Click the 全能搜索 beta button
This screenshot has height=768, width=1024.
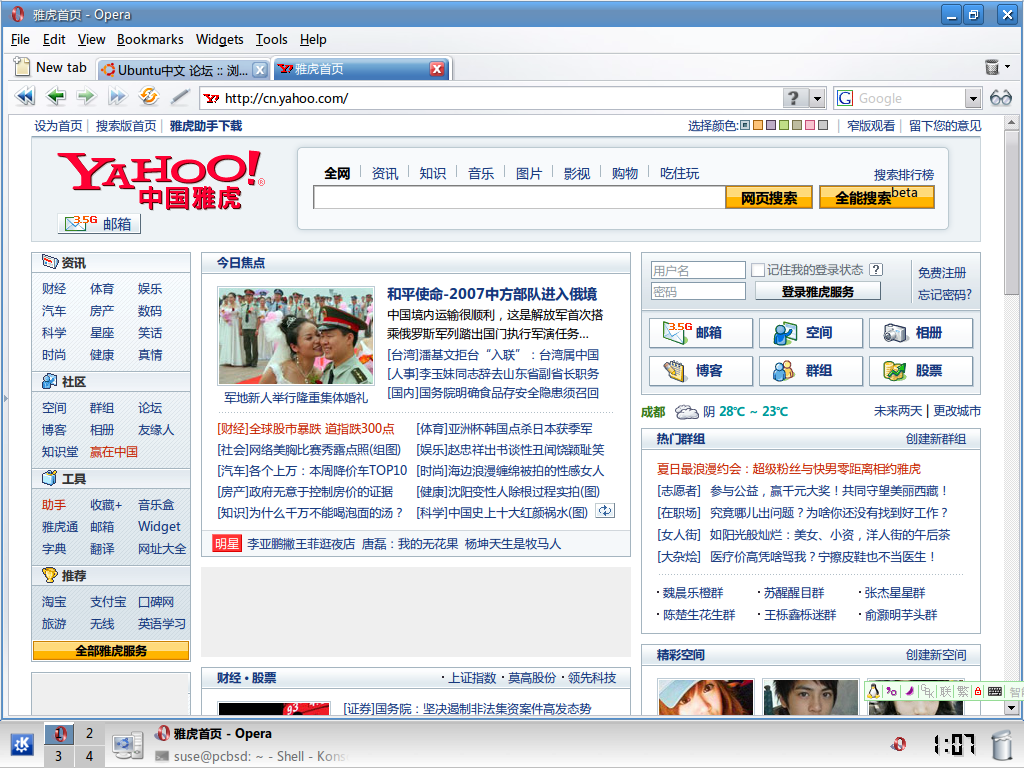coord(876,197)
